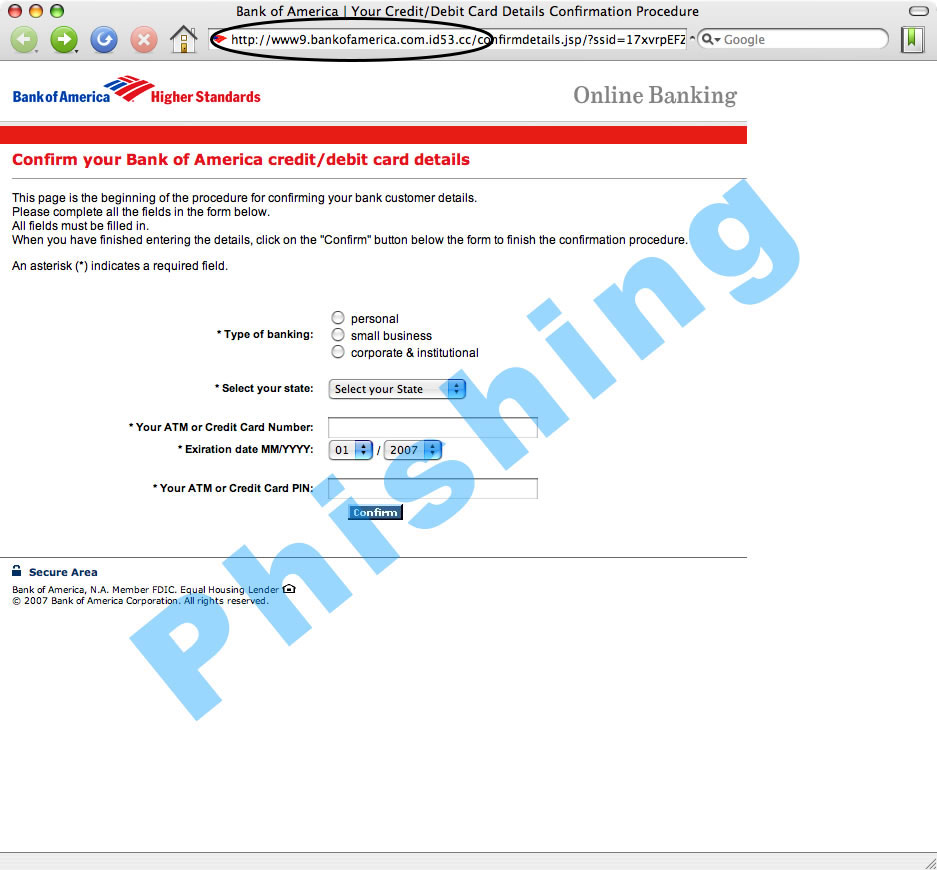Click the ATM or Credit Card Number field
This screenshot has height=870, width=937.
433,427
